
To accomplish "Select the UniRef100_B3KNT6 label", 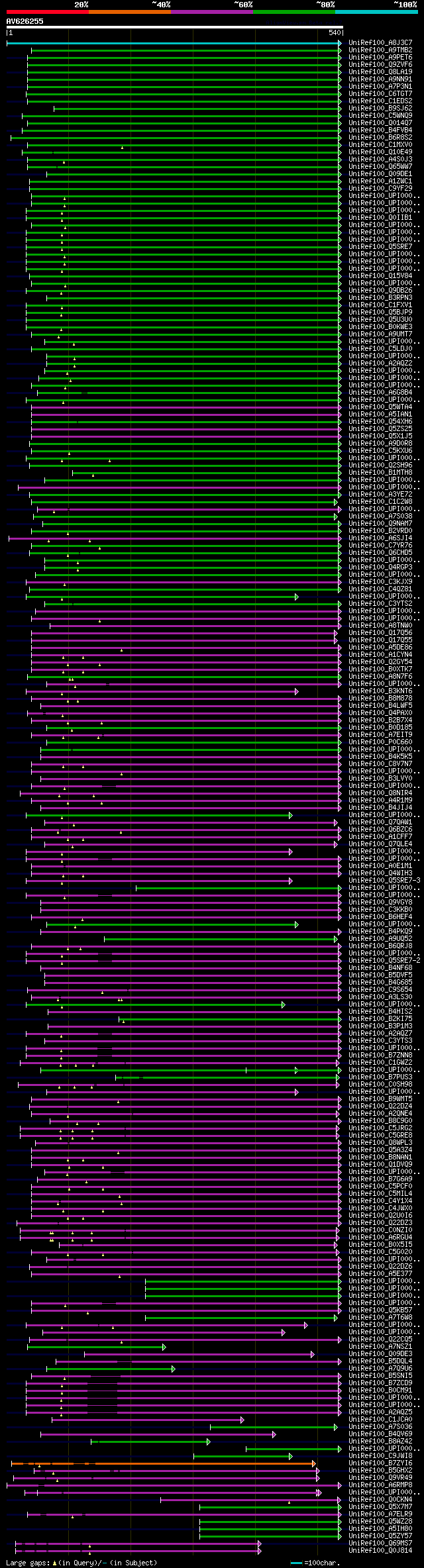I will 380,691.
